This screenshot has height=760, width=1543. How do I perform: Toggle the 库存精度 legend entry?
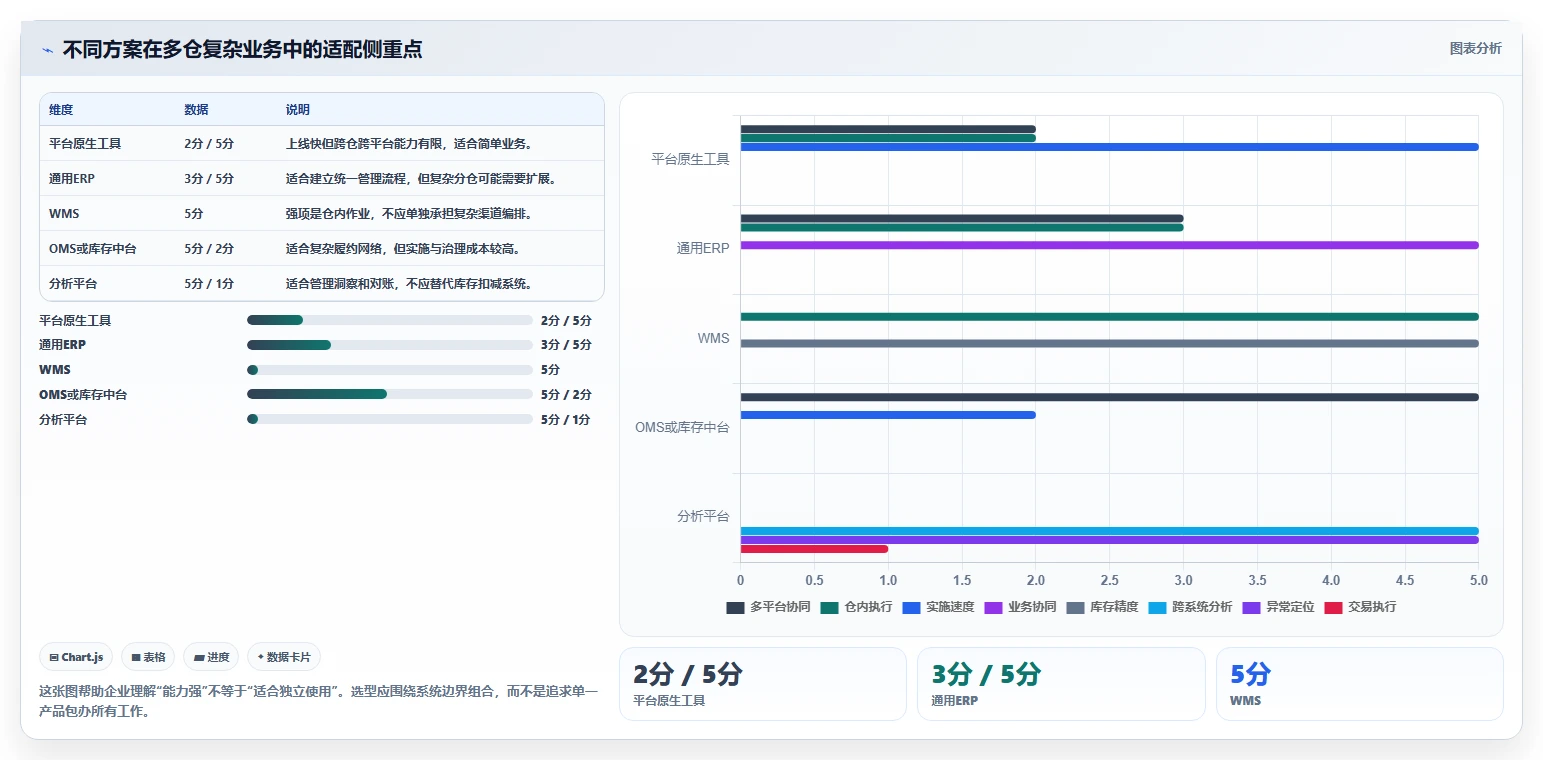point(1102,607)
